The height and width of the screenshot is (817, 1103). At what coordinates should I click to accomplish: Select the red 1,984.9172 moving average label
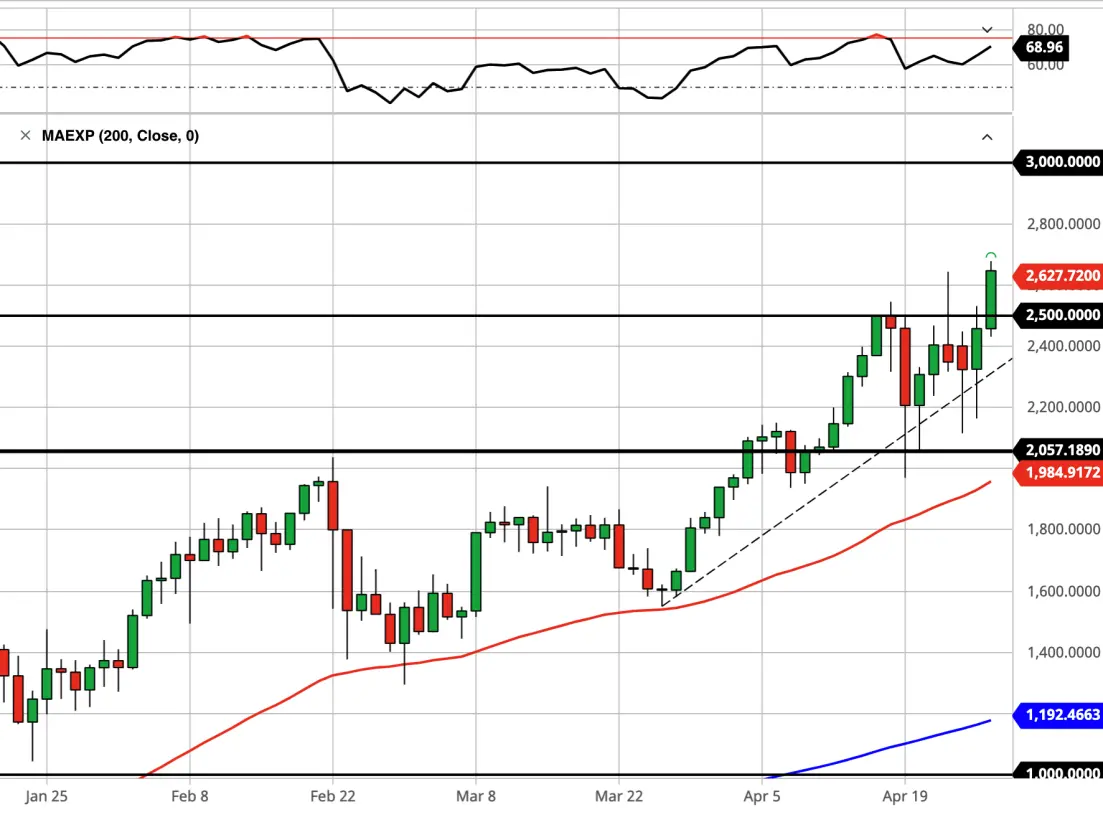tap(1059, 472)
